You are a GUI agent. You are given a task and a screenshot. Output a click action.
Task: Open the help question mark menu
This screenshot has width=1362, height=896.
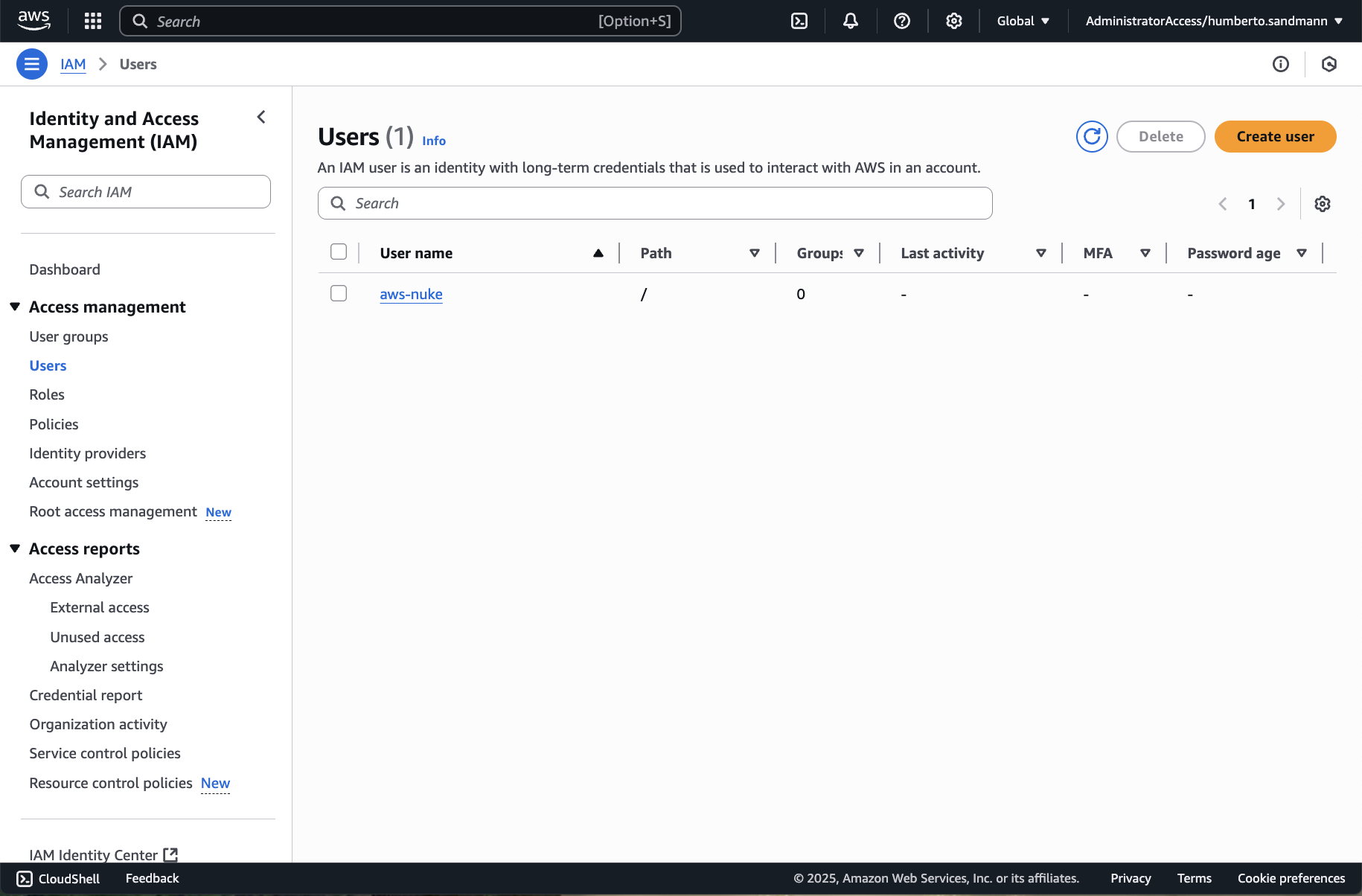point(902,21)
